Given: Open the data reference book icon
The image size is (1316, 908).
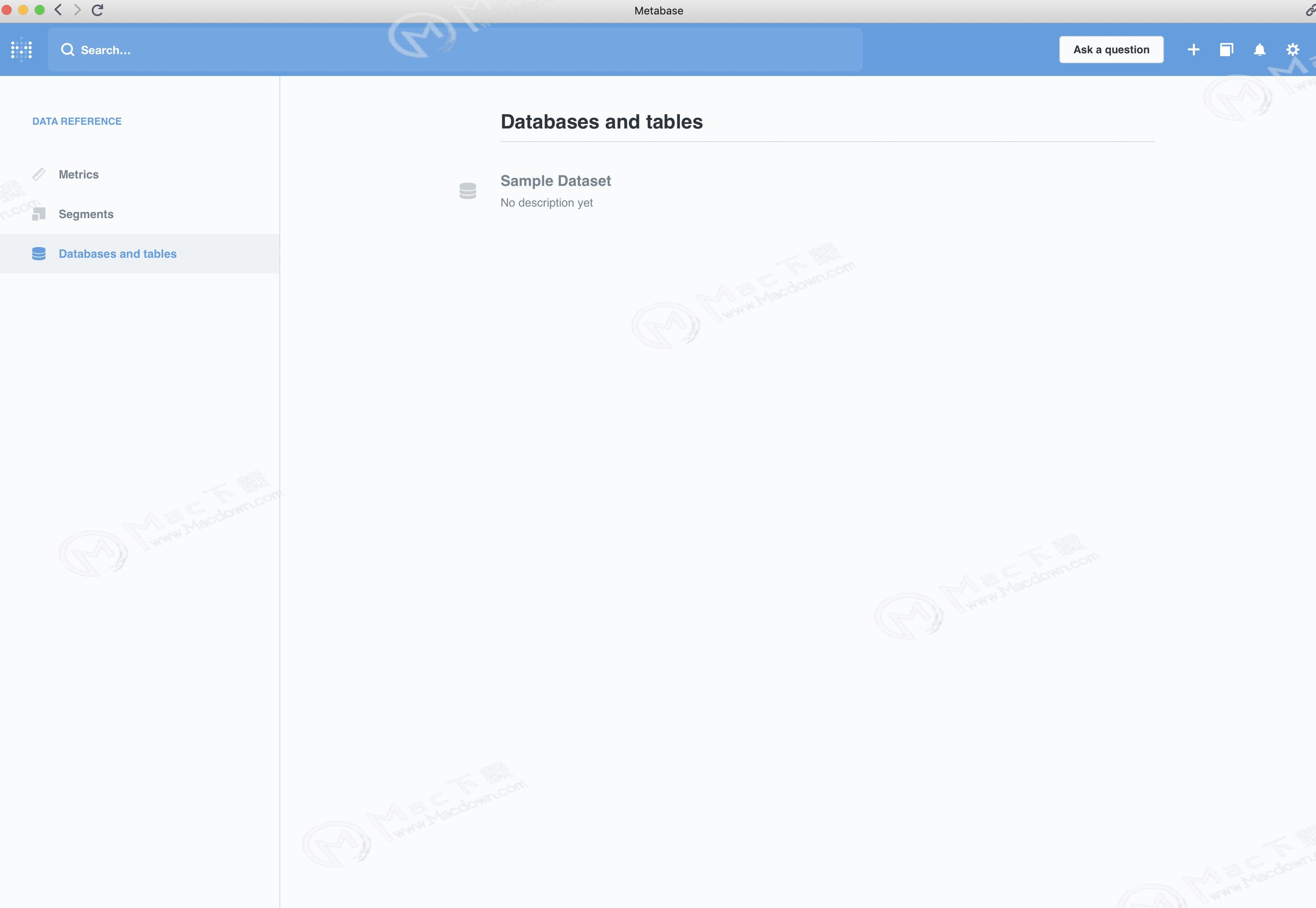Looking at the screenshot, I should coord(1227,50).
